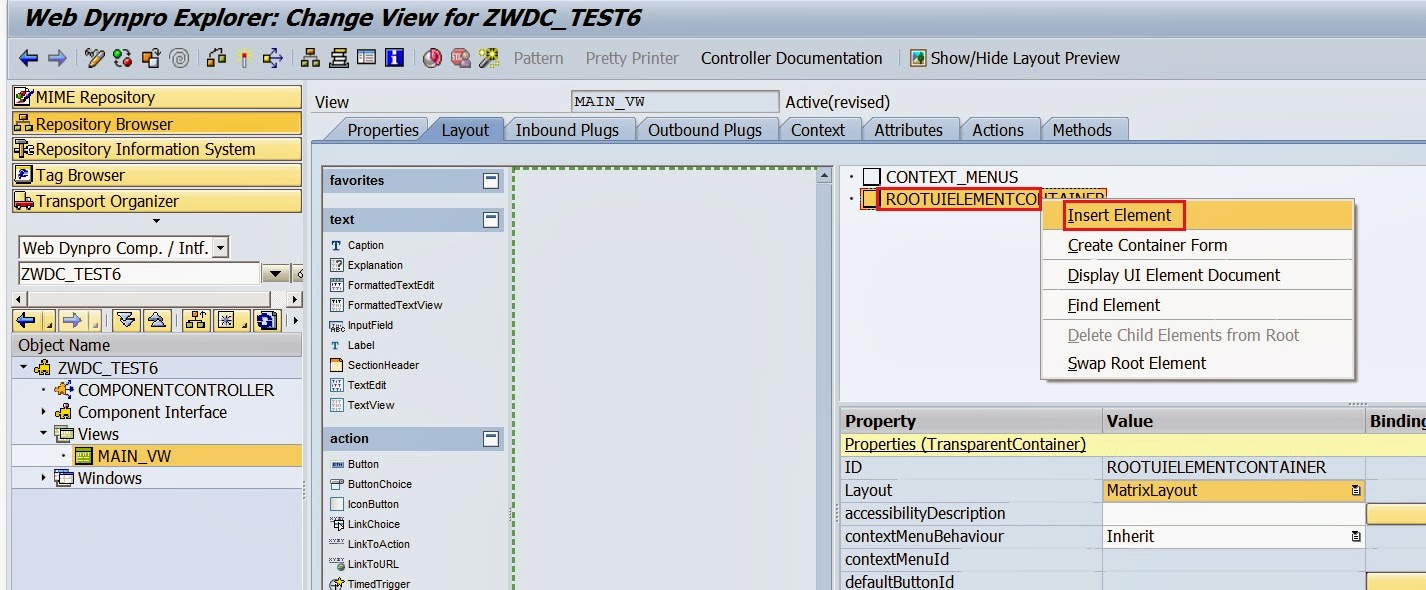
Task: Switch to the Properties tab
Action: coord(382,130)
